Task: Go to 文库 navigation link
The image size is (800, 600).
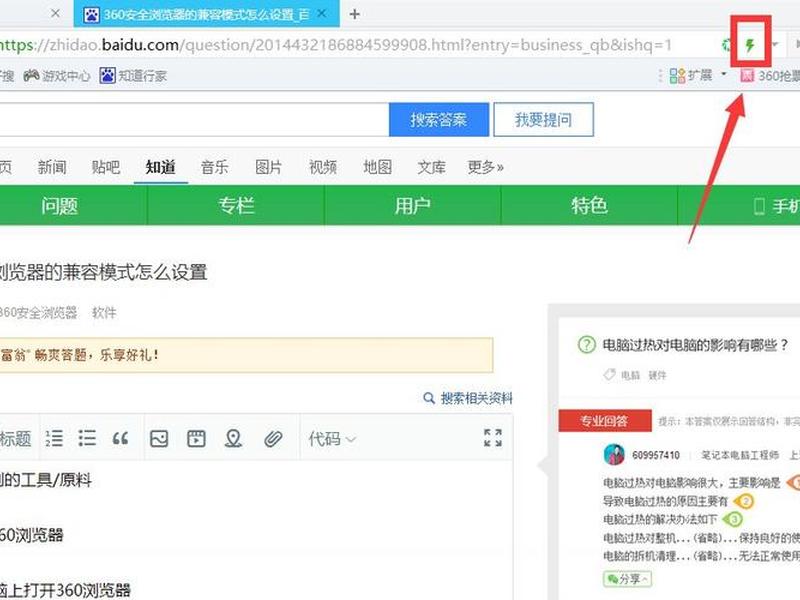Action: 432,167
